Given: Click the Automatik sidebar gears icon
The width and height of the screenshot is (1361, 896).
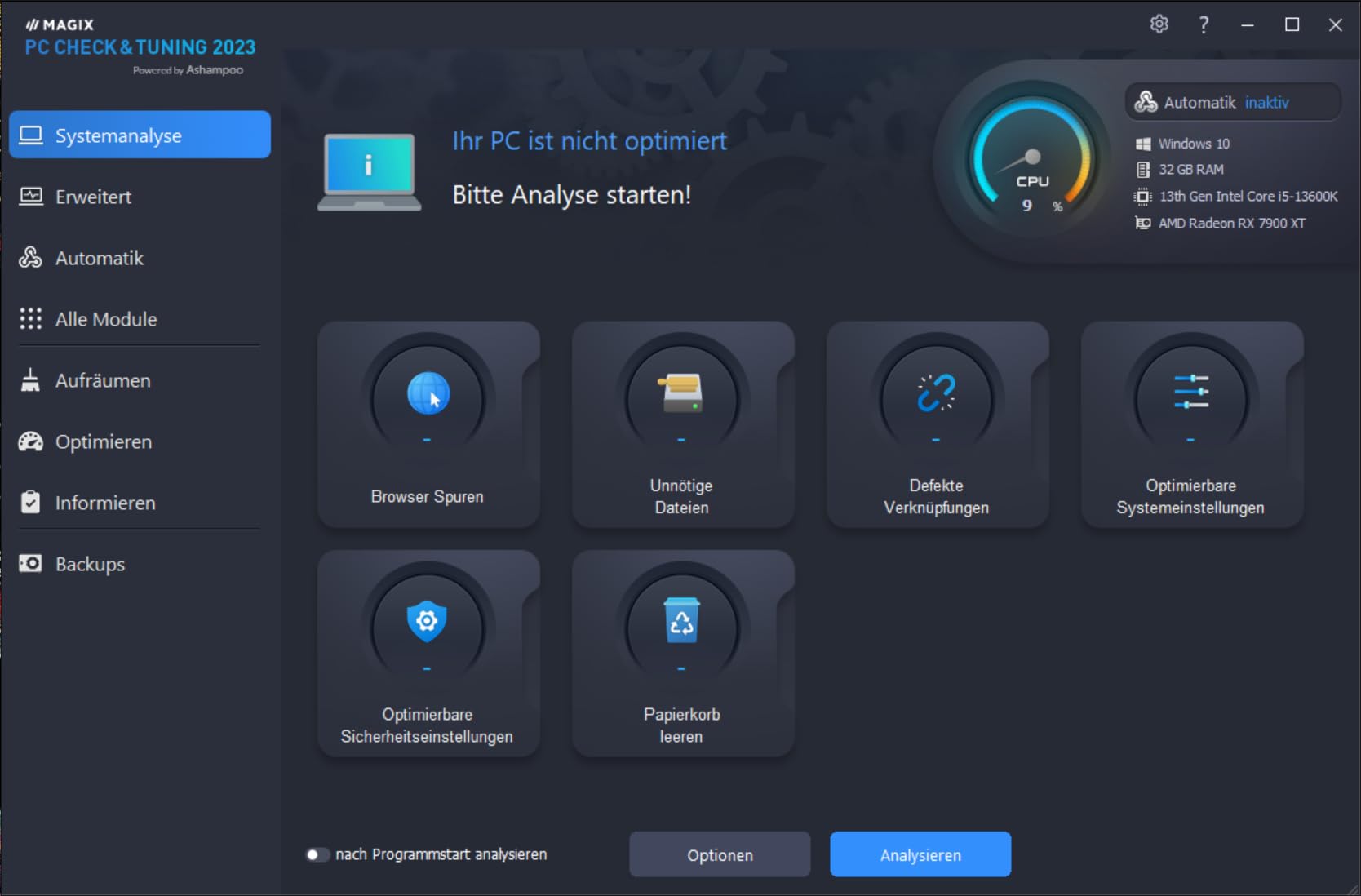Looking at the screenshot, I should coord(31,258).
